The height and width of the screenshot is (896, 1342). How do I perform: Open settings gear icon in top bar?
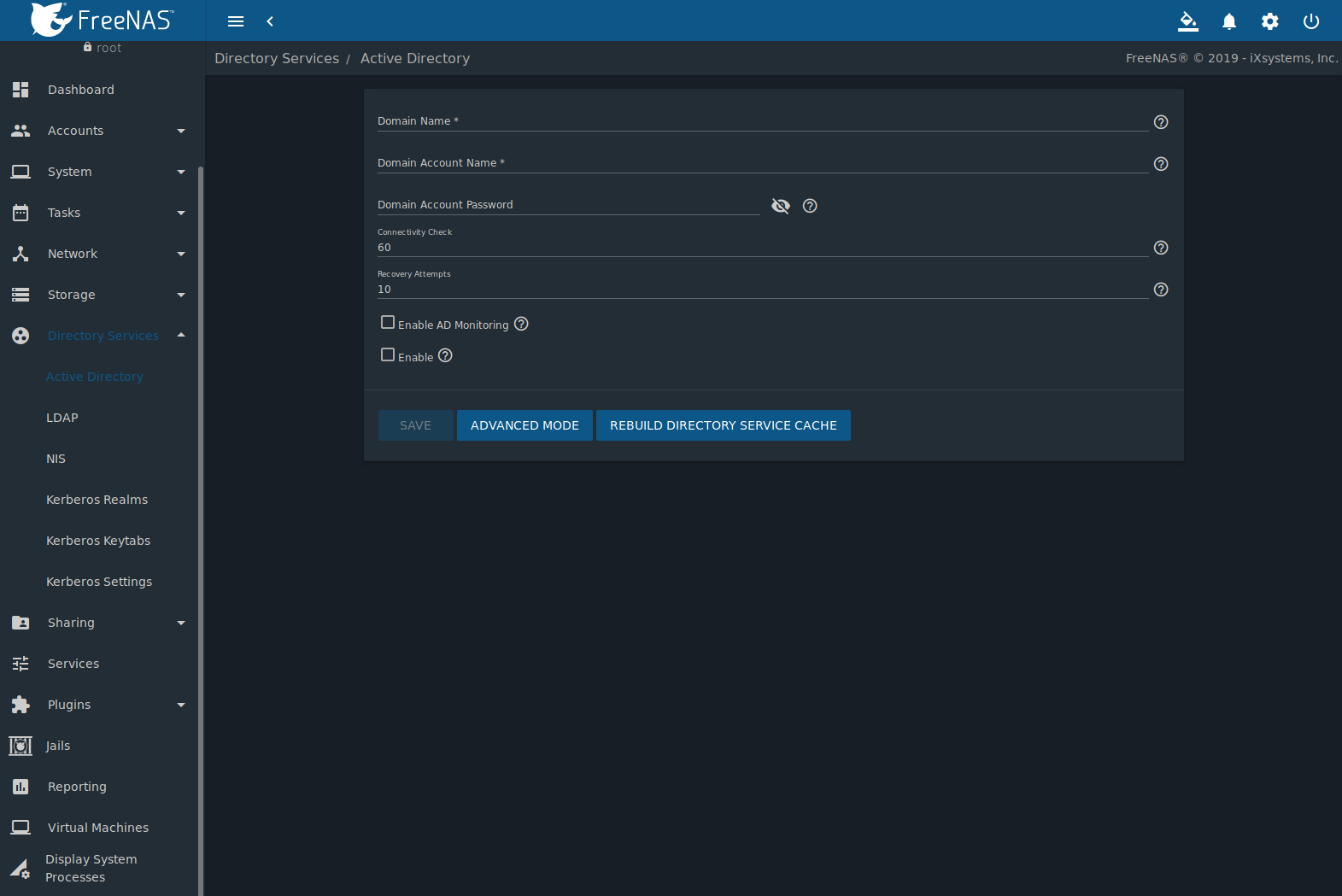point(1270,21)
